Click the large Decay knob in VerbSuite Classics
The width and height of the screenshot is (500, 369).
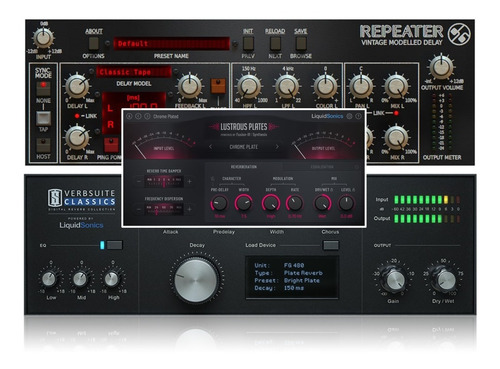[x=196, y=280]
